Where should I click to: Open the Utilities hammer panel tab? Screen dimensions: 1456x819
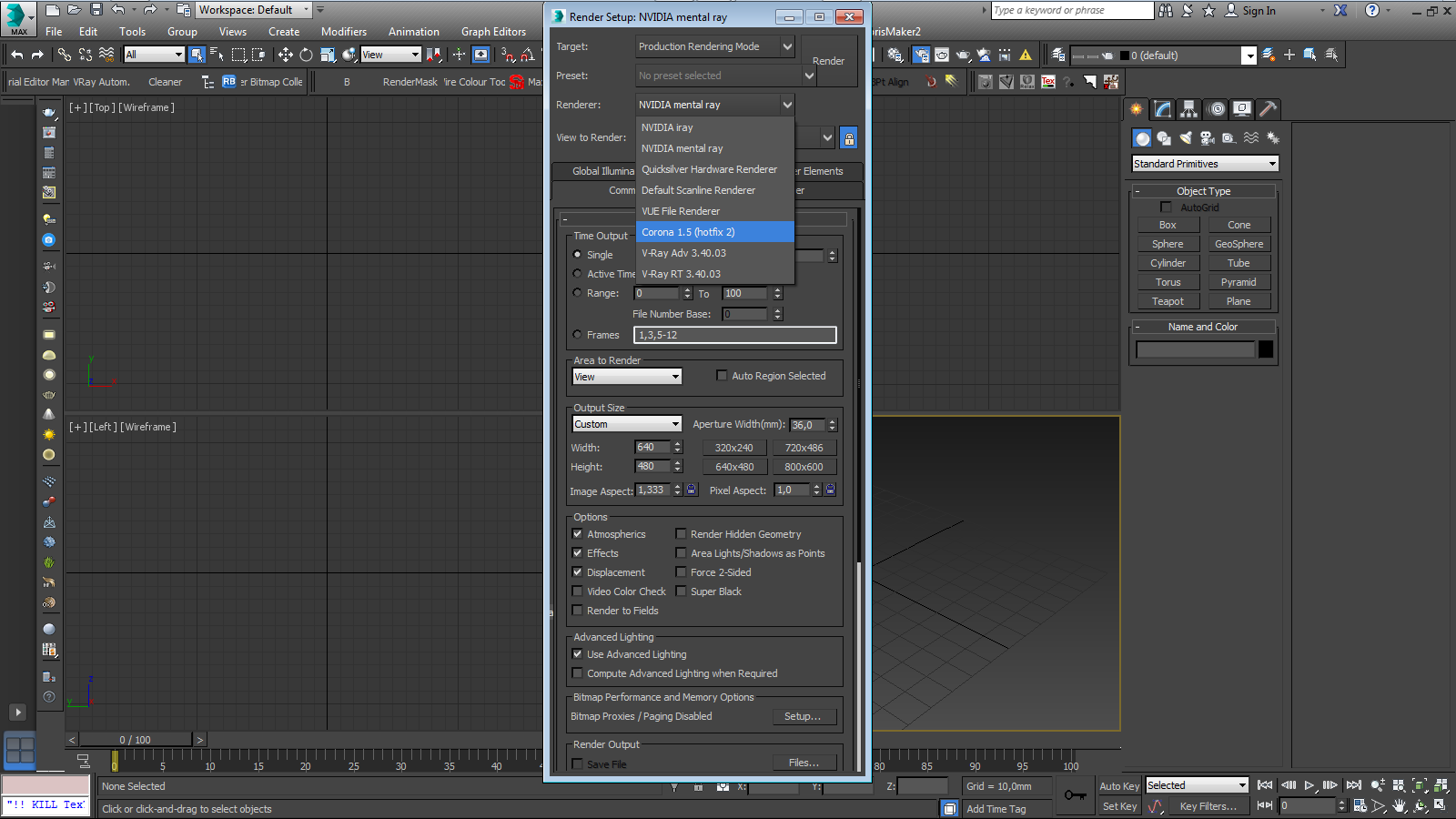[1269, 109]
